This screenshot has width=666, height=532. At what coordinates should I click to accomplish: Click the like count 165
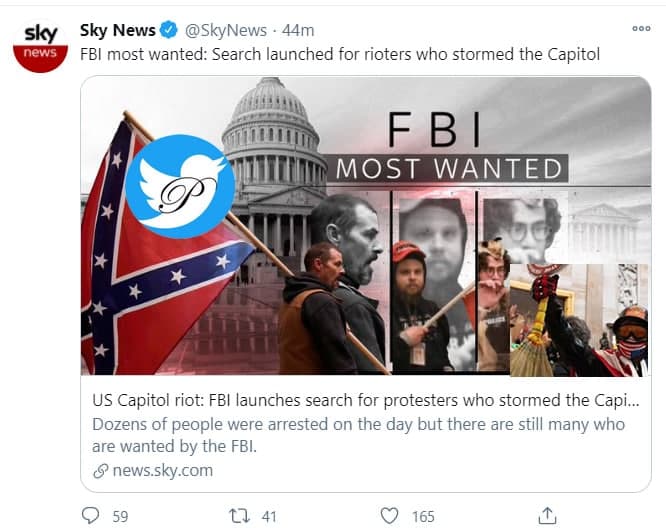coord(423,516)
